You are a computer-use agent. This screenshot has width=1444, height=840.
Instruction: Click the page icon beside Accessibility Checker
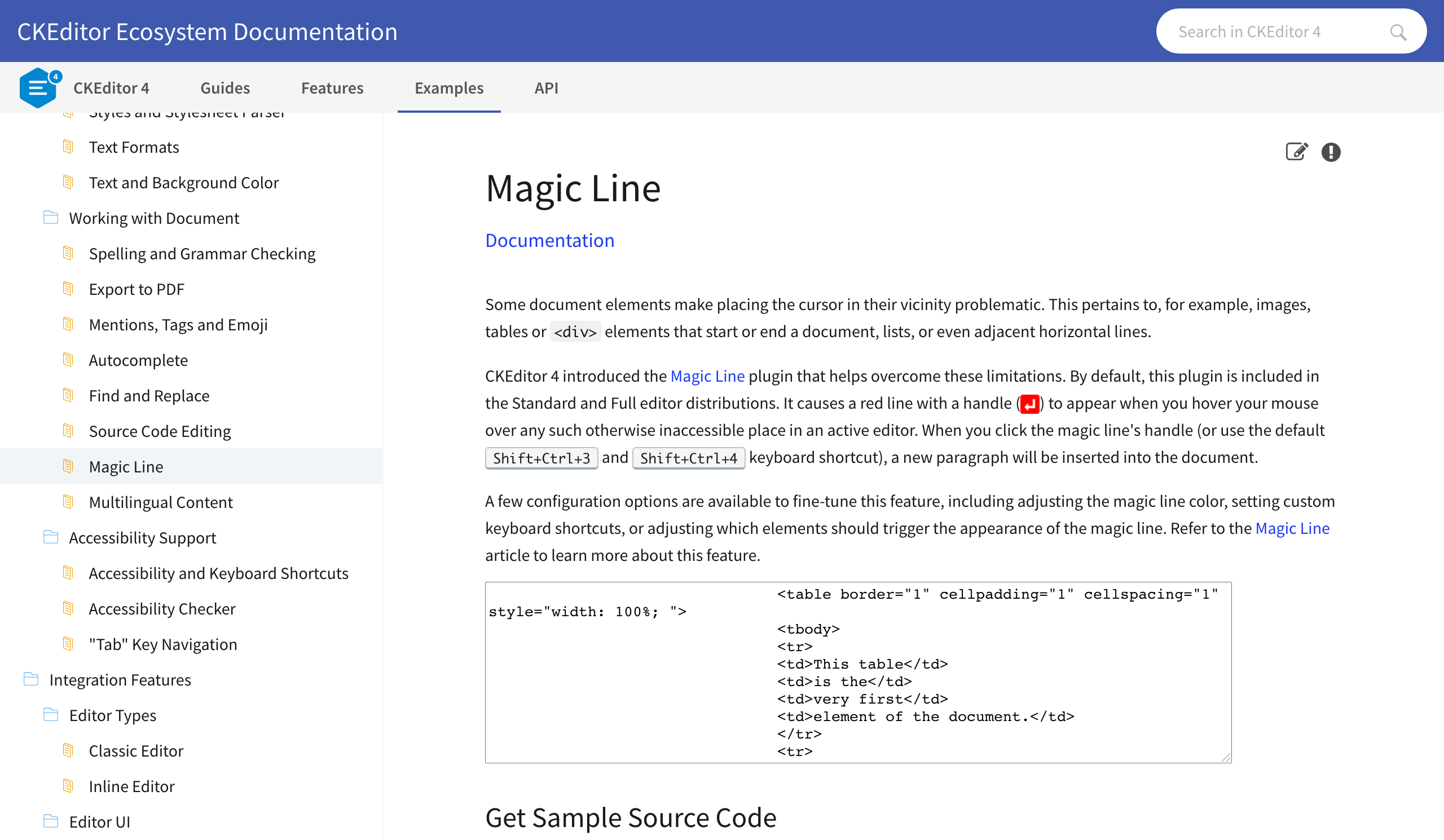(x=68, y=608)
